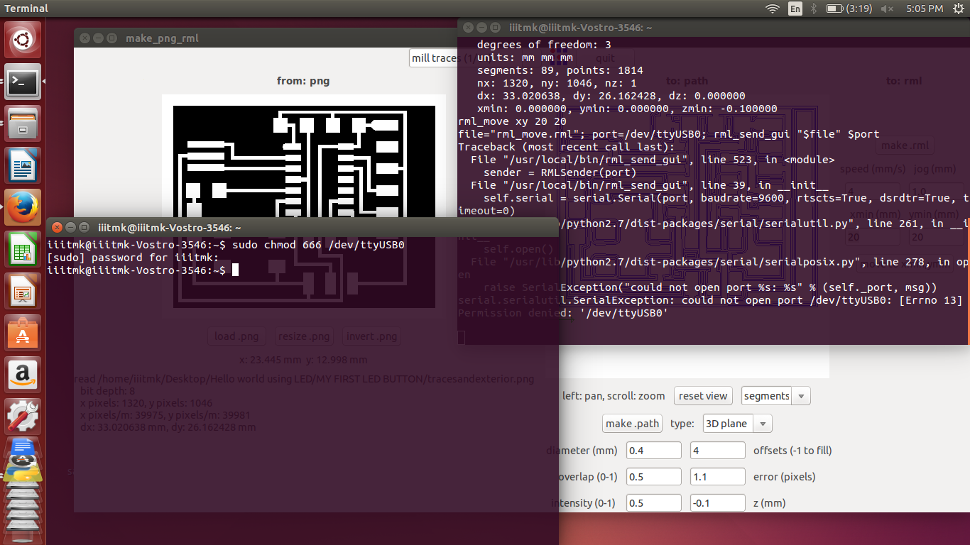Open the Ubuntu Dash home launcher
Image resolution: width=970 pixels, height=545 pixels.
click(23, 40)
